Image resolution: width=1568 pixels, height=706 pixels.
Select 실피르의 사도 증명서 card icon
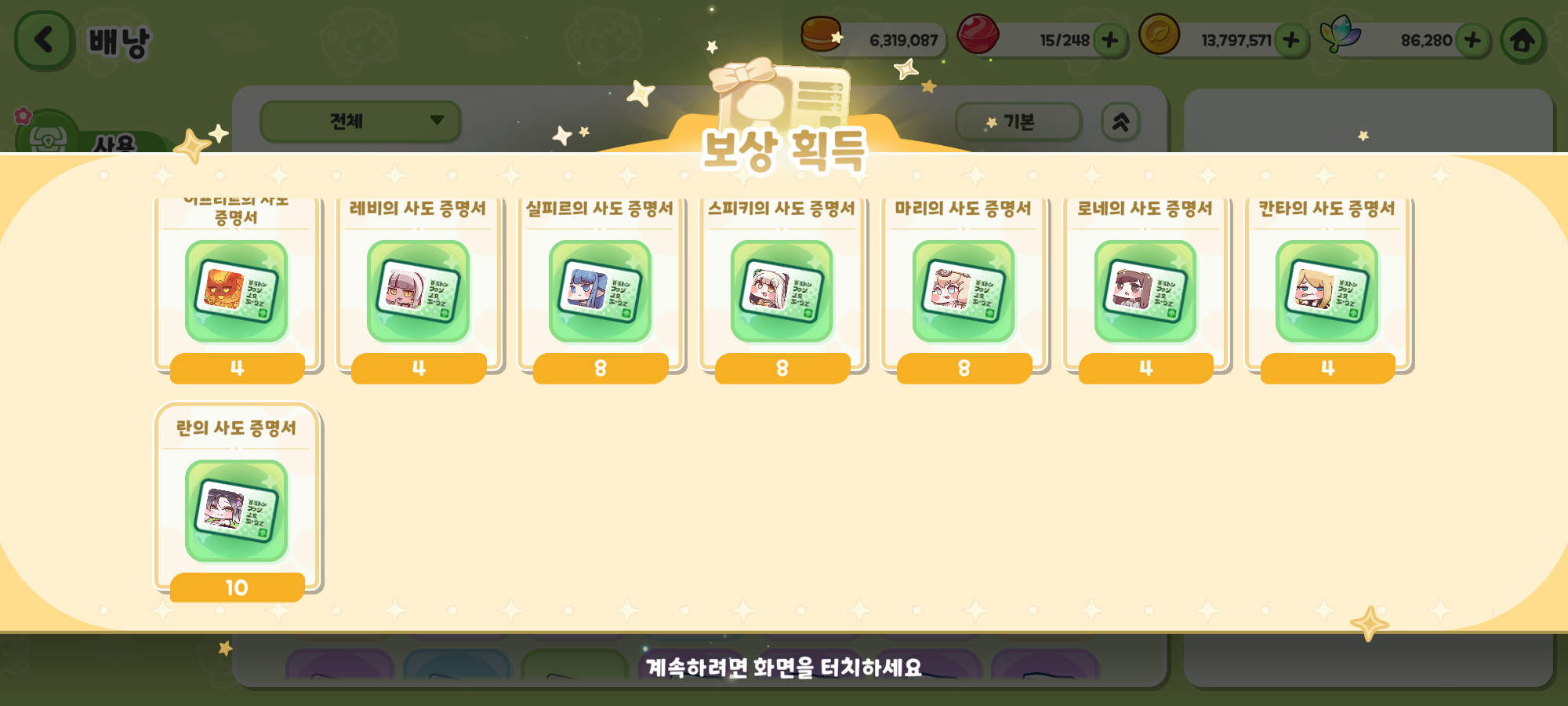coord(601,291)
